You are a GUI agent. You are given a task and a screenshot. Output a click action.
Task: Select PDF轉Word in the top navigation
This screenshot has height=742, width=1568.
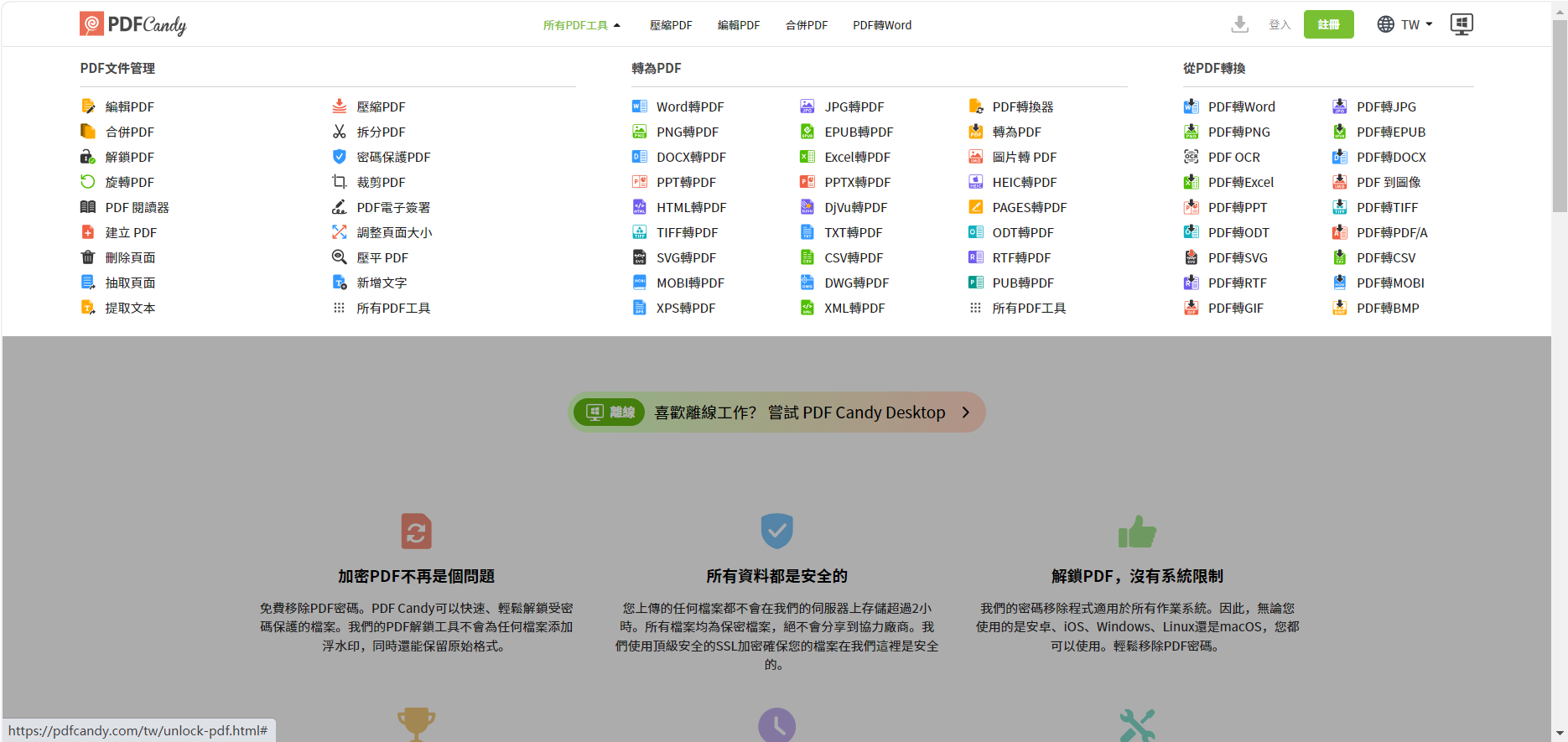click(x=882, y=25)
